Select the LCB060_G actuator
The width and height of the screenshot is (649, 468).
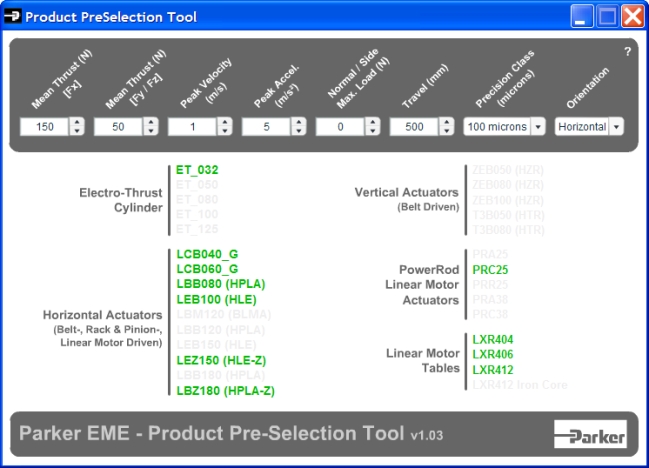[207, 269]
